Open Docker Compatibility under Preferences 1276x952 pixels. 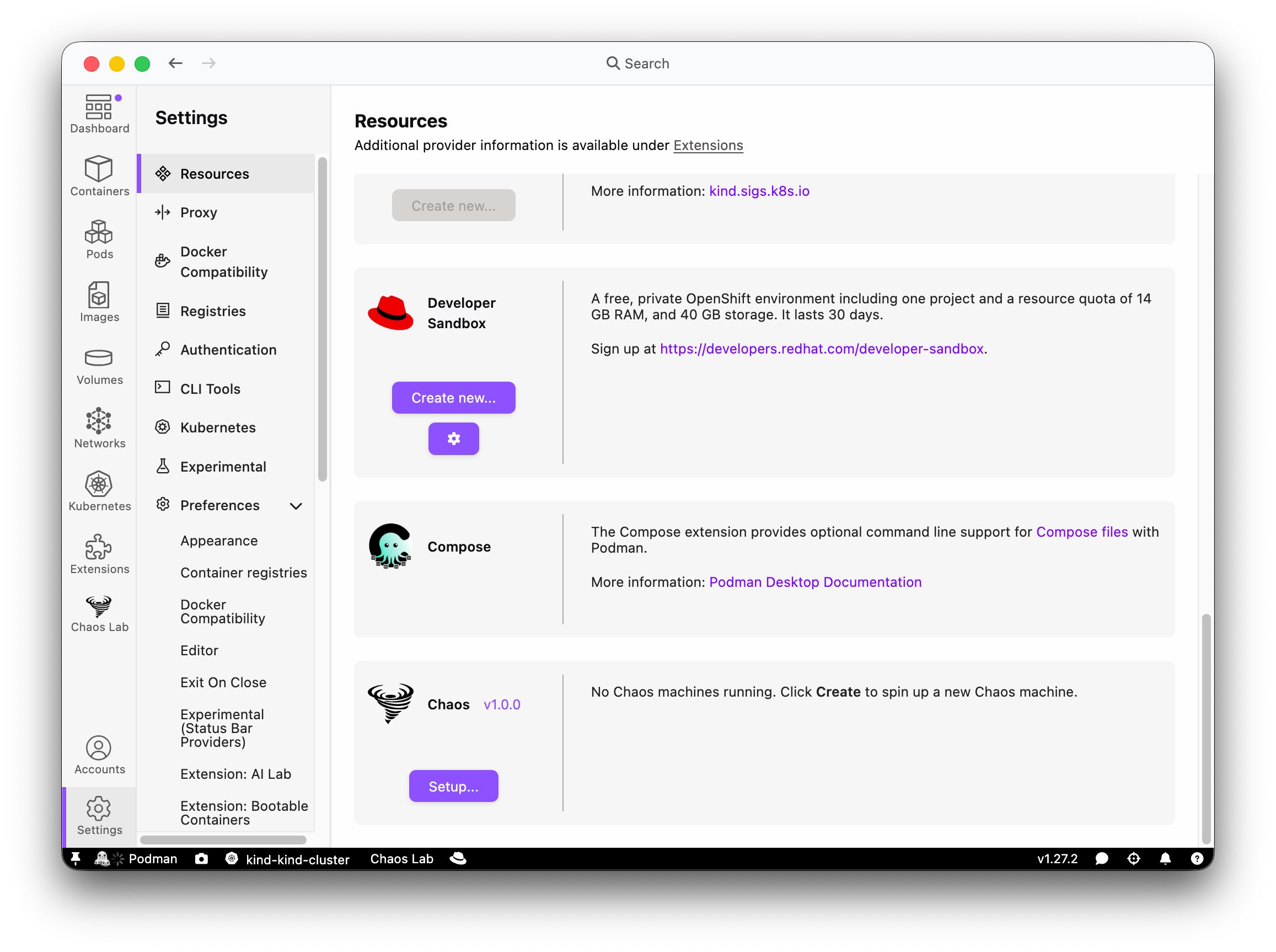pyautogui.click(x=223, y=612)
